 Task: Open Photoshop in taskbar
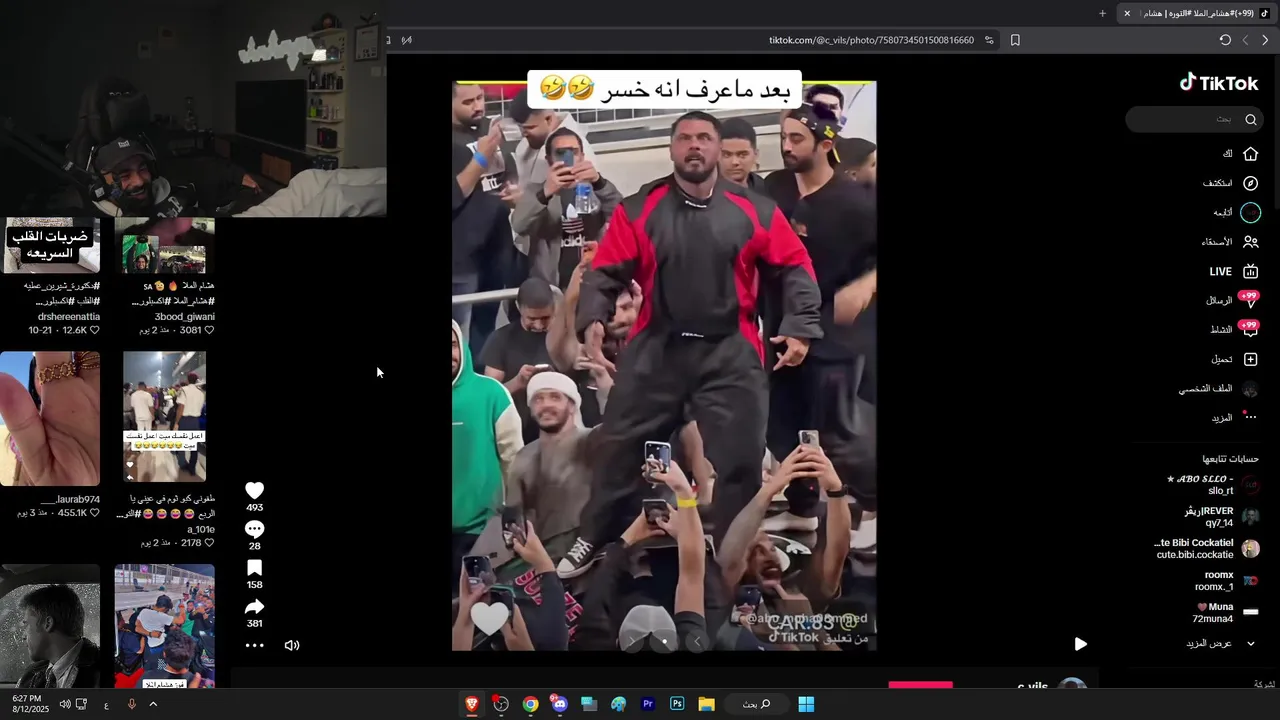677,704
